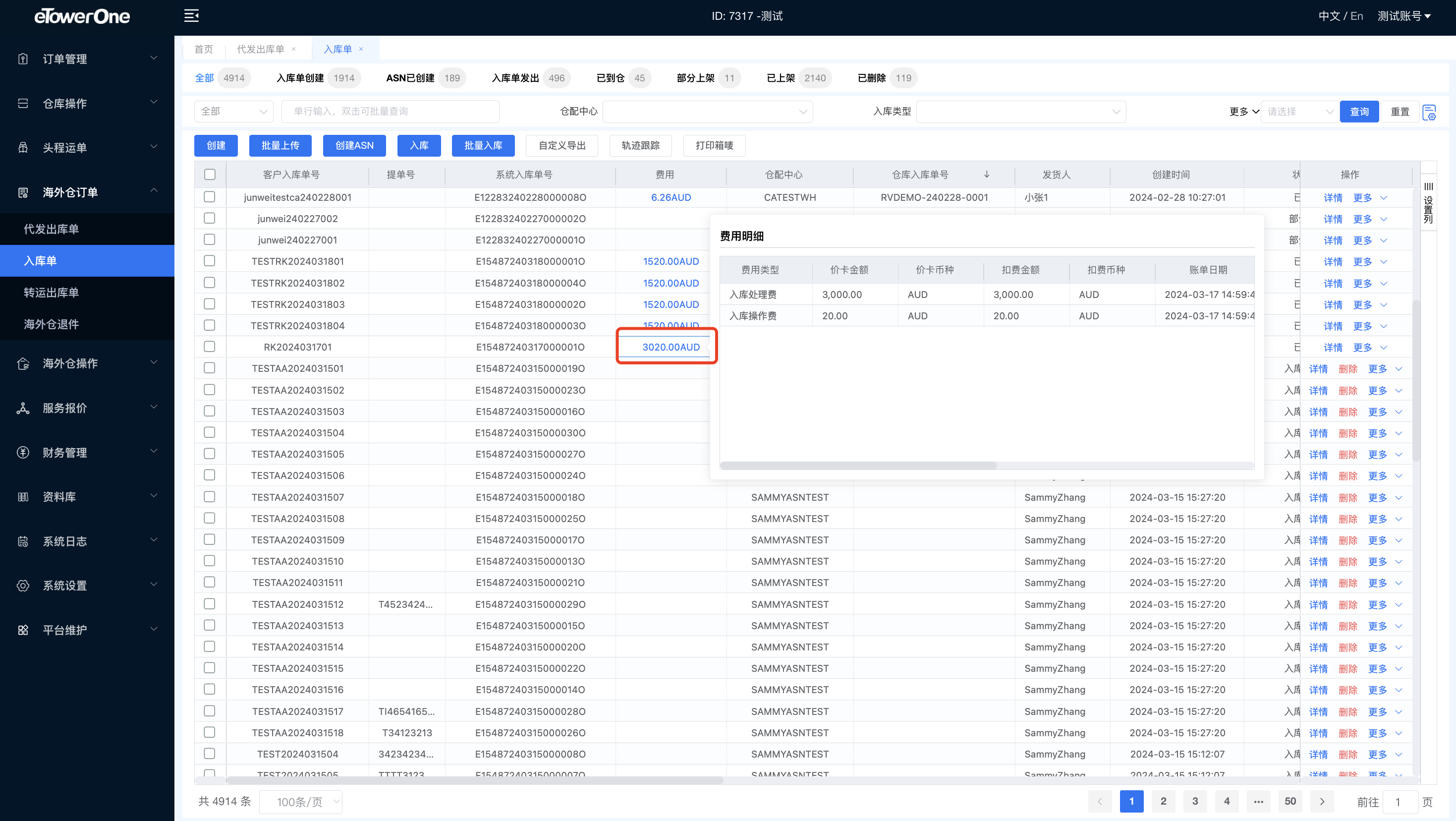The image size is (1456, 821).
Task: Switch to the 首页 tab
Action: tap(204, 49)
